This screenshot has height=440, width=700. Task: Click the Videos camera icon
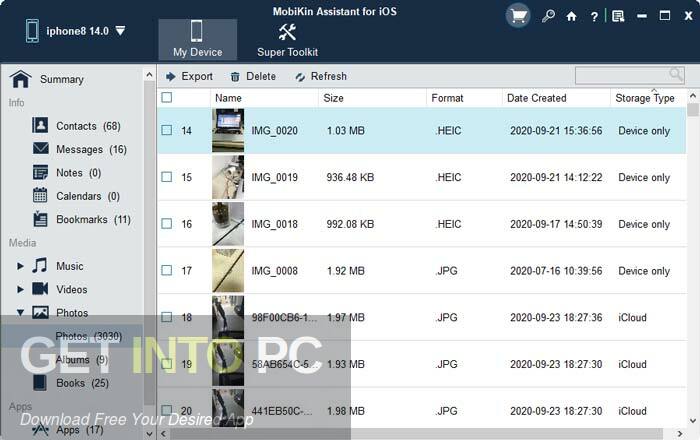coord(40,289)
